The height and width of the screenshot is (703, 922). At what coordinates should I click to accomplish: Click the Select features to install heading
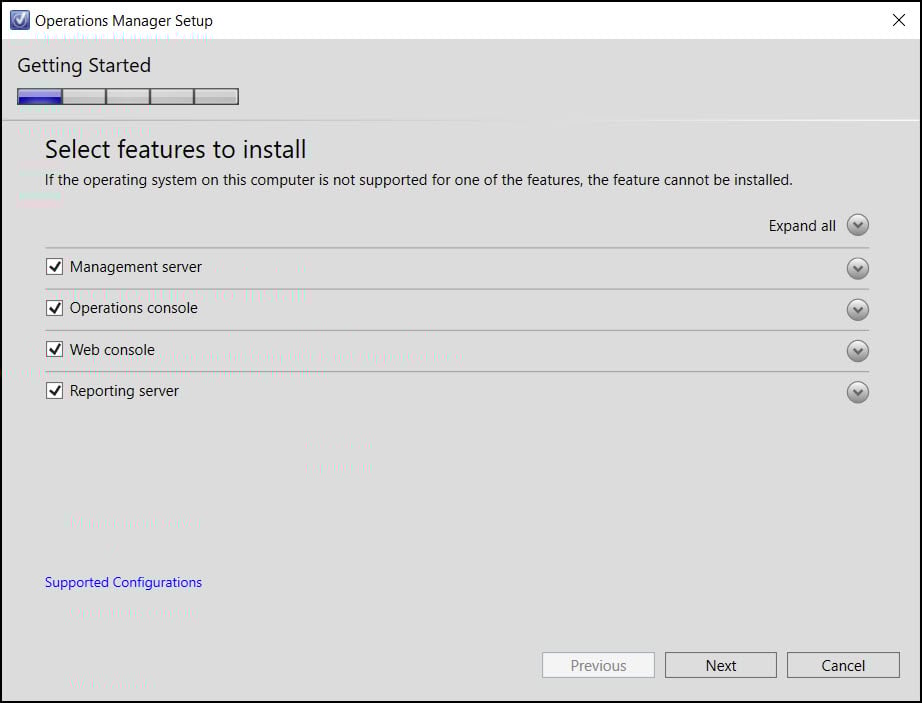pyautogui.click(x=176, y=149)
